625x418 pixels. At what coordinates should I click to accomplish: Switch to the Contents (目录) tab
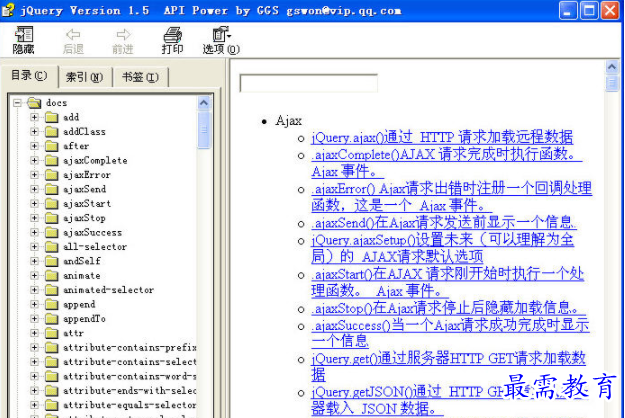pos(29,75)
